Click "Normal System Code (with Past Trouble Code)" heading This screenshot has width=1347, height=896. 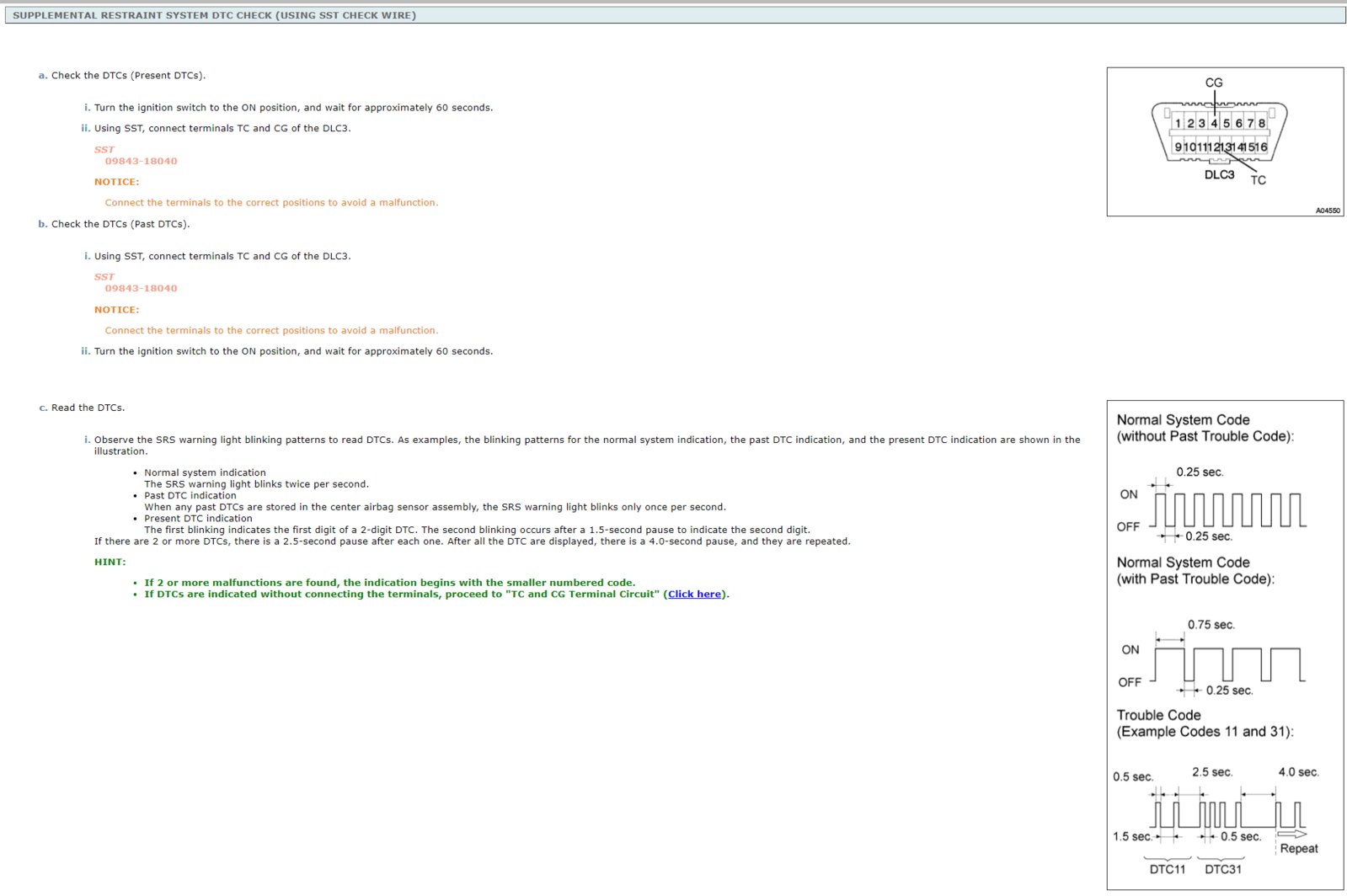pyautogui.click(x=1195, y=571)
